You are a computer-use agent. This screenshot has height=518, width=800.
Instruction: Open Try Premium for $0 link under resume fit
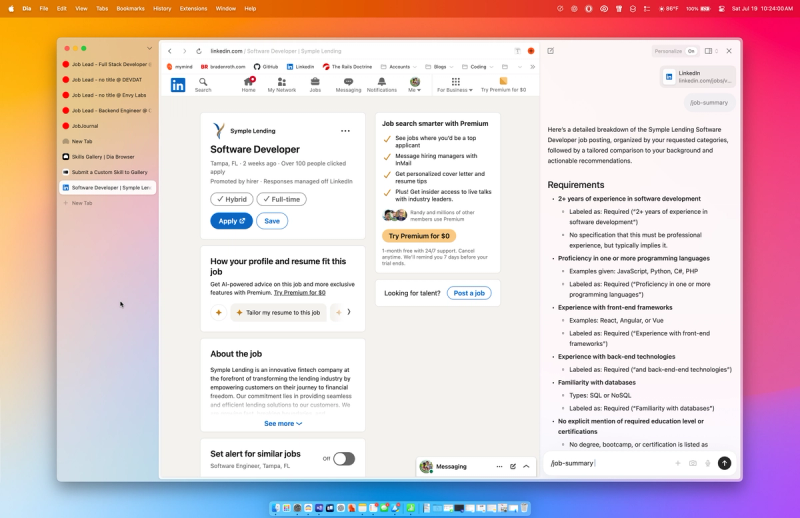point(299,292)
